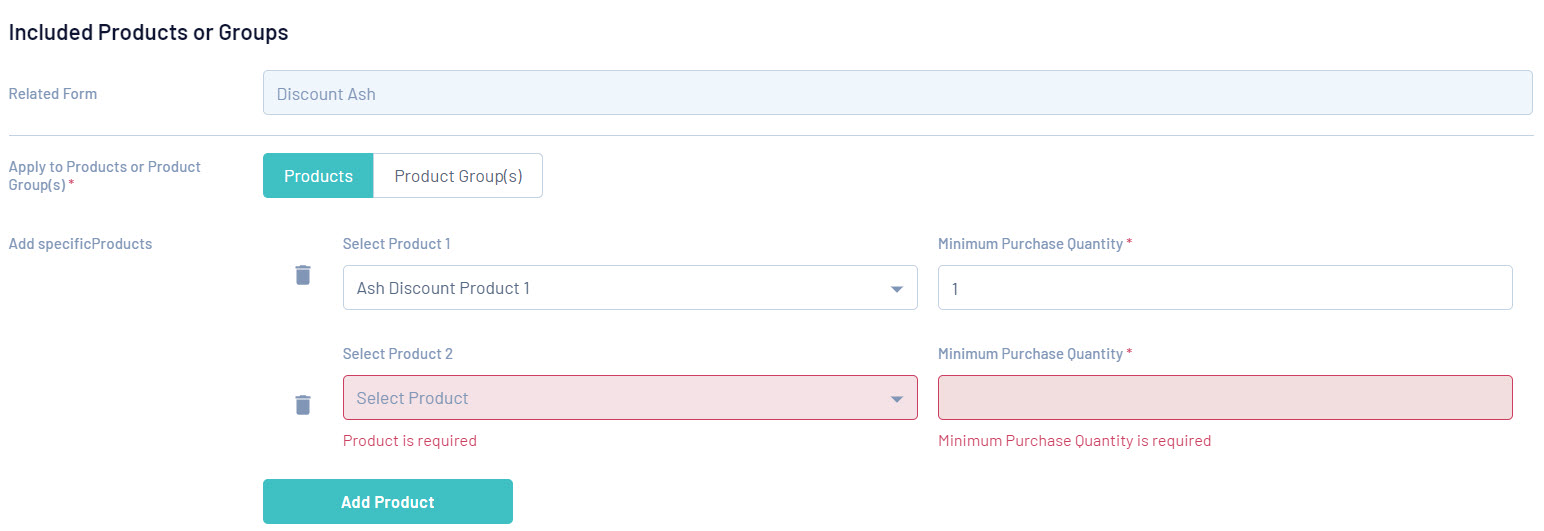Focus the quantity field containing 1

click(1224, 288)
